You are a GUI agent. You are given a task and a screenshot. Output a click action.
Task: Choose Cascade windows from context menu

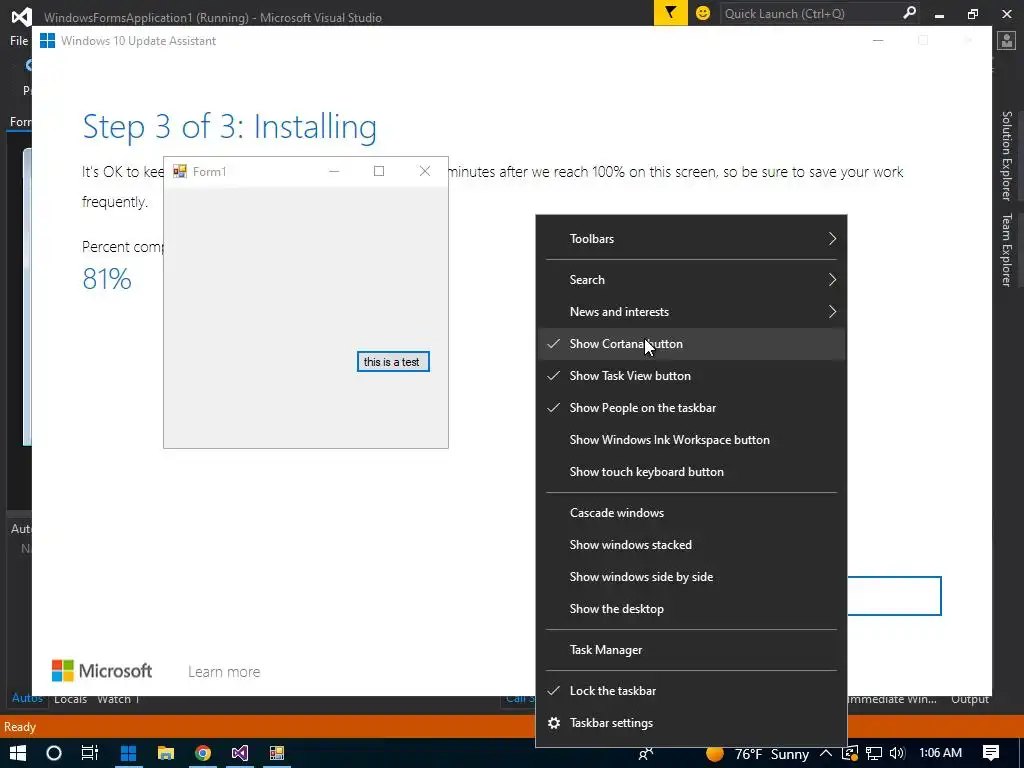[x=691, y=513]
